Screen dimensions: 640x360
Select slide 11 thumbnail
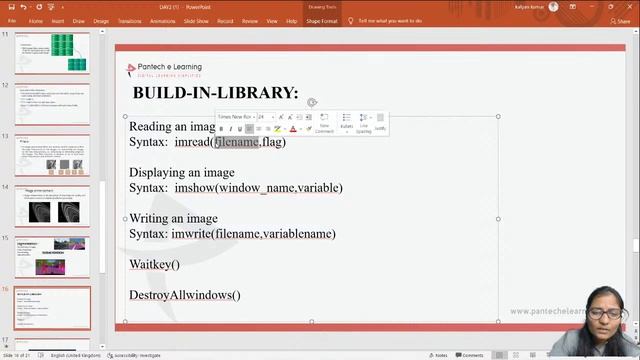point(52,53)
